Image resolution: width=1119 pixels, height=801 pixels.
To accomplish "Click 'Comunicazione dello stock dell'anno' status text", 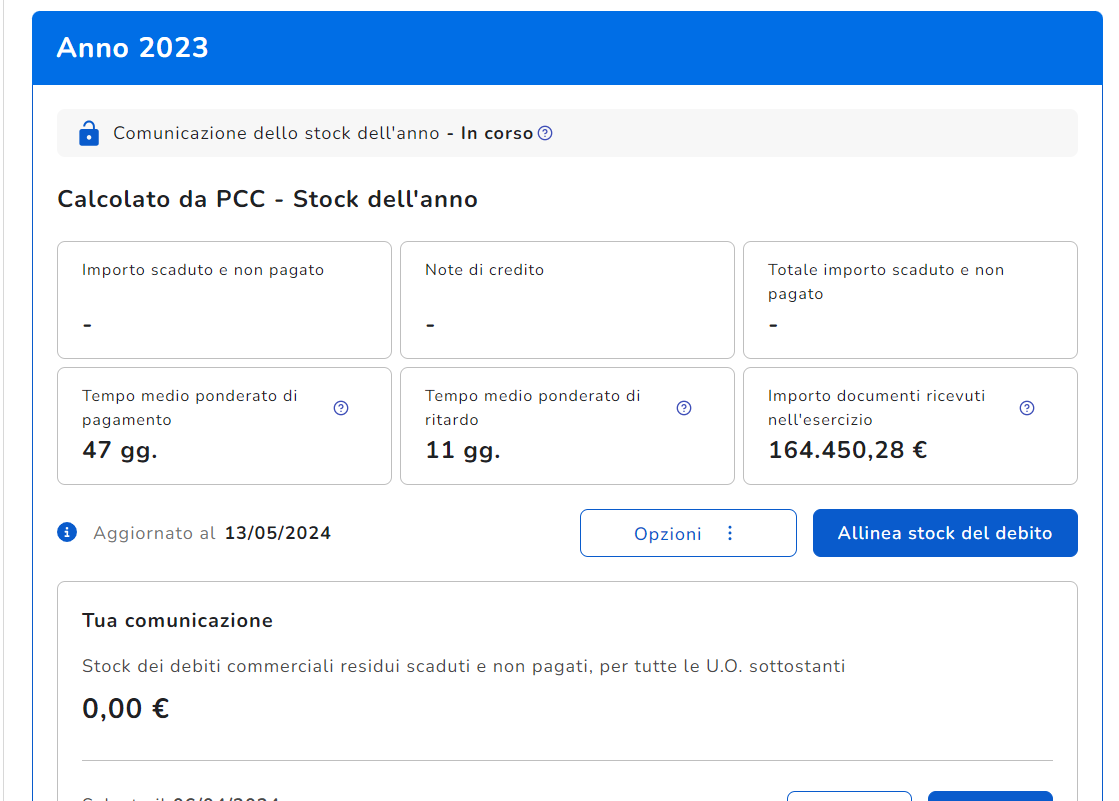I will (x=276, y=133).
